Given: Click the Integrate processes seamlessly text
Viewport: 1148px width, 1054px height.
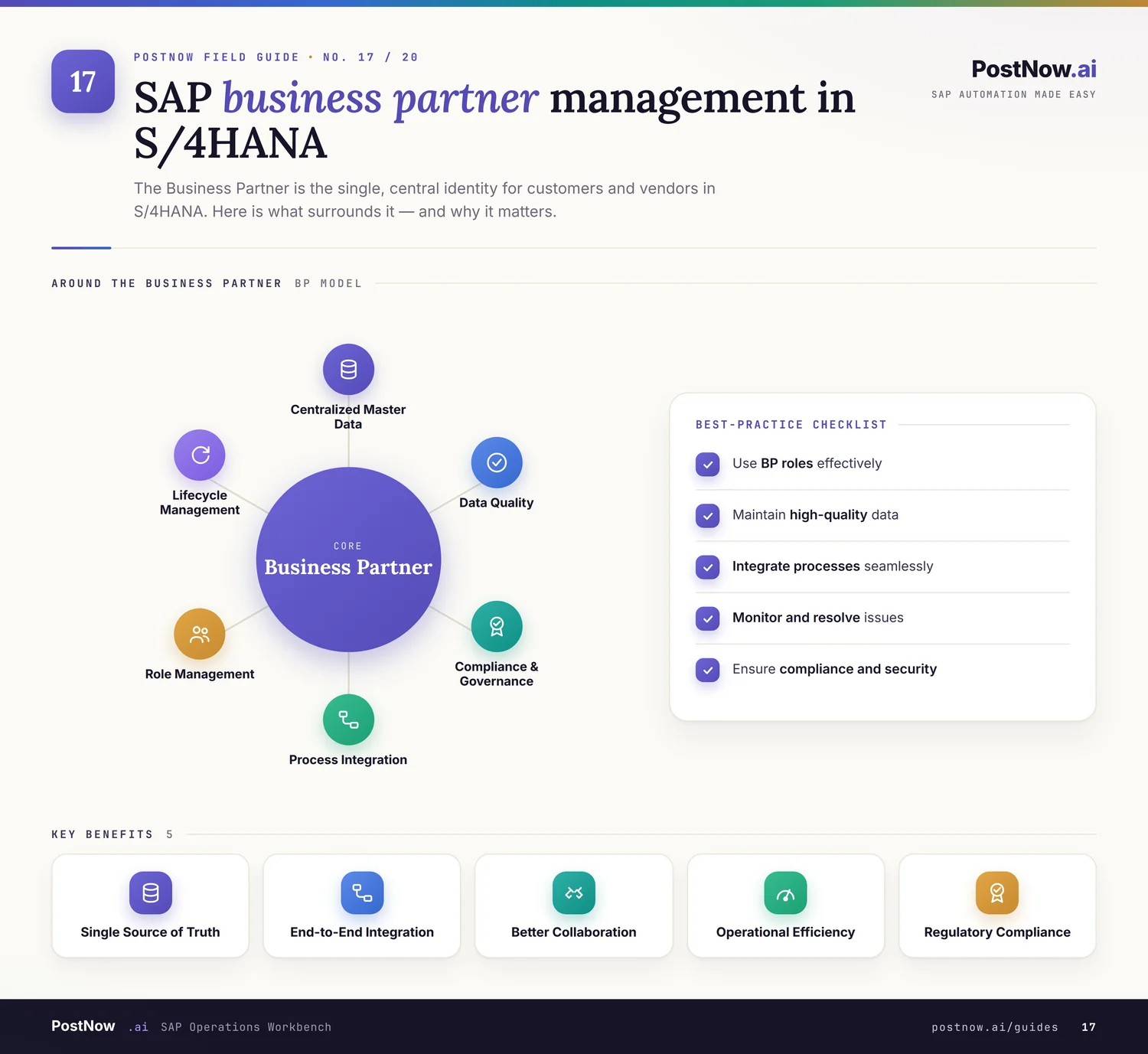Looking at the screenshot, I should point(833,566).
